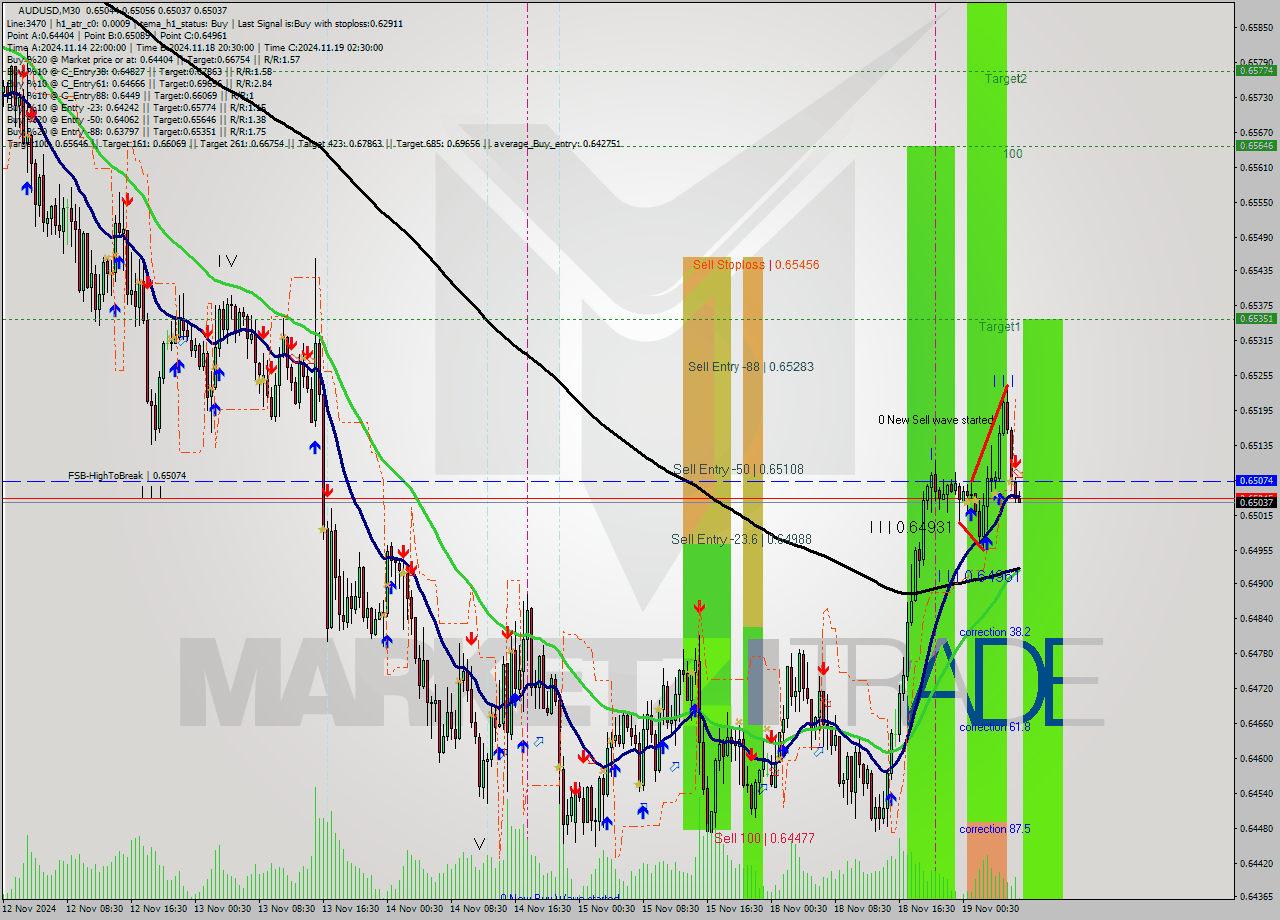Click the '100' label on green zone

(x=1013, y=154)
